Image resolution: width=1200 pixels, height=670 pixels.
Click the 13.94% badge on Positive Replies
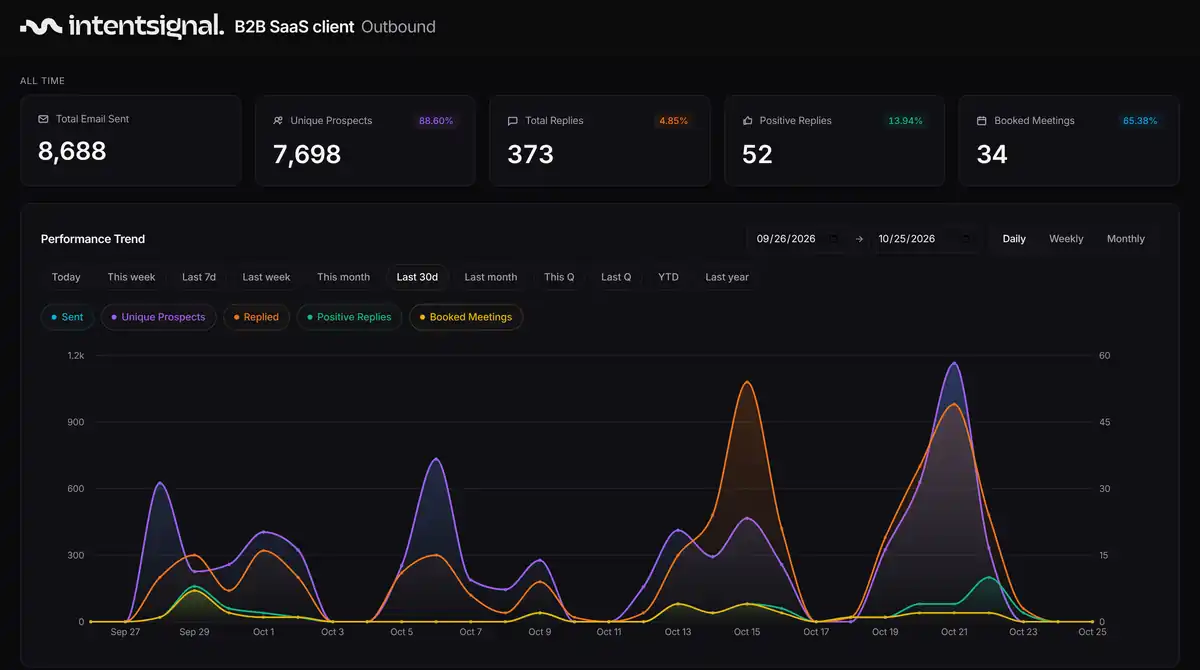pyautogui.click(x=905, y=121)
